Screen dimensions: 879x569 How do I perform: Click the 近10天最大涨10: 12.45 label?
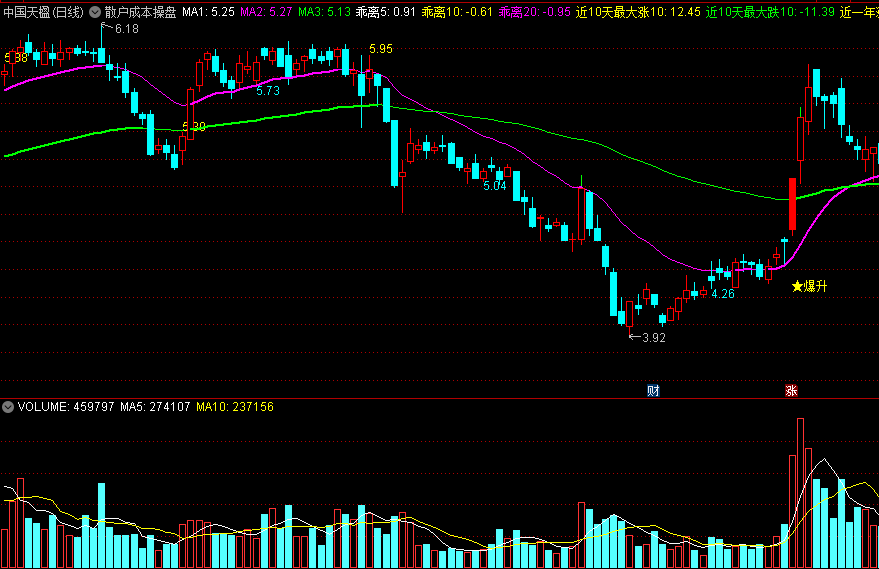pos(639,12)
